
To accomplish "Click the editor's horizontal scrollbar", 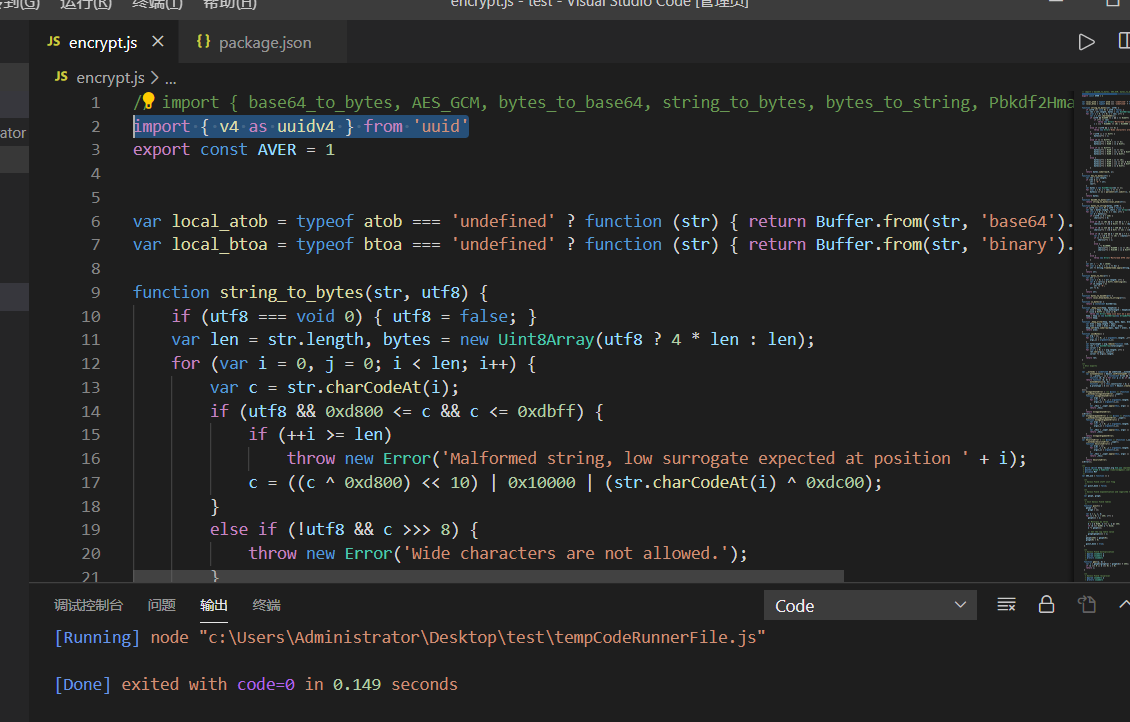I will coord(488,576).
